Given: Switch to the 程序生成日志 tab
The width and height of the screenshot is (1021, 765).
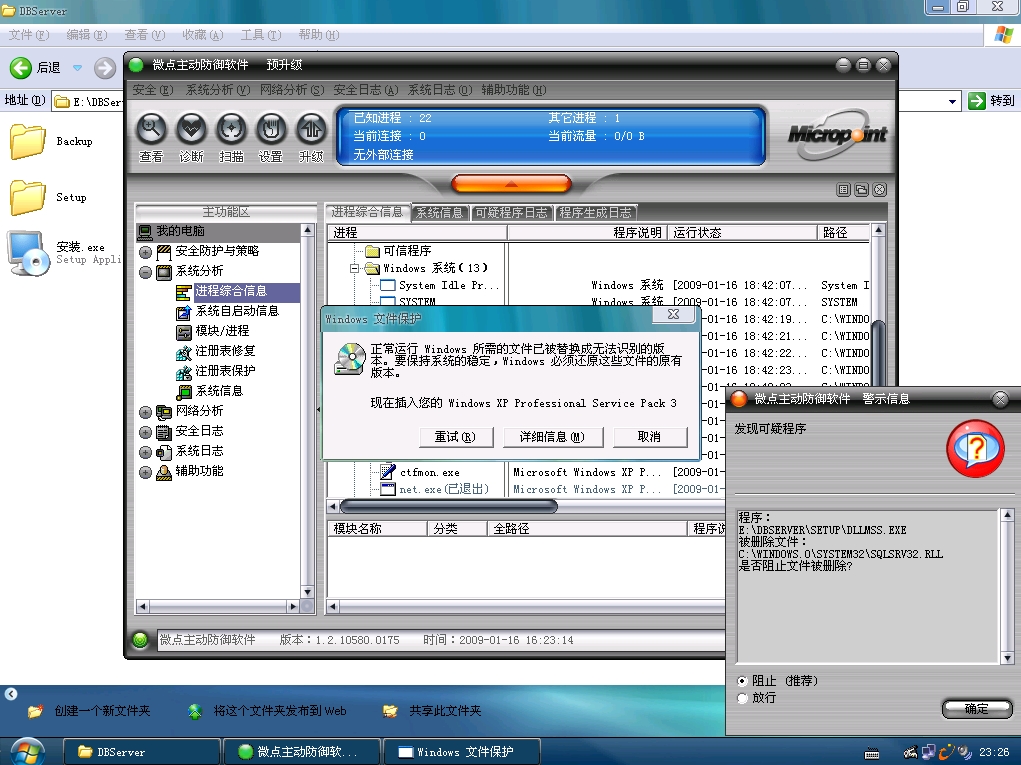Looking at the screenshot, I should click(x=596, y=213).
